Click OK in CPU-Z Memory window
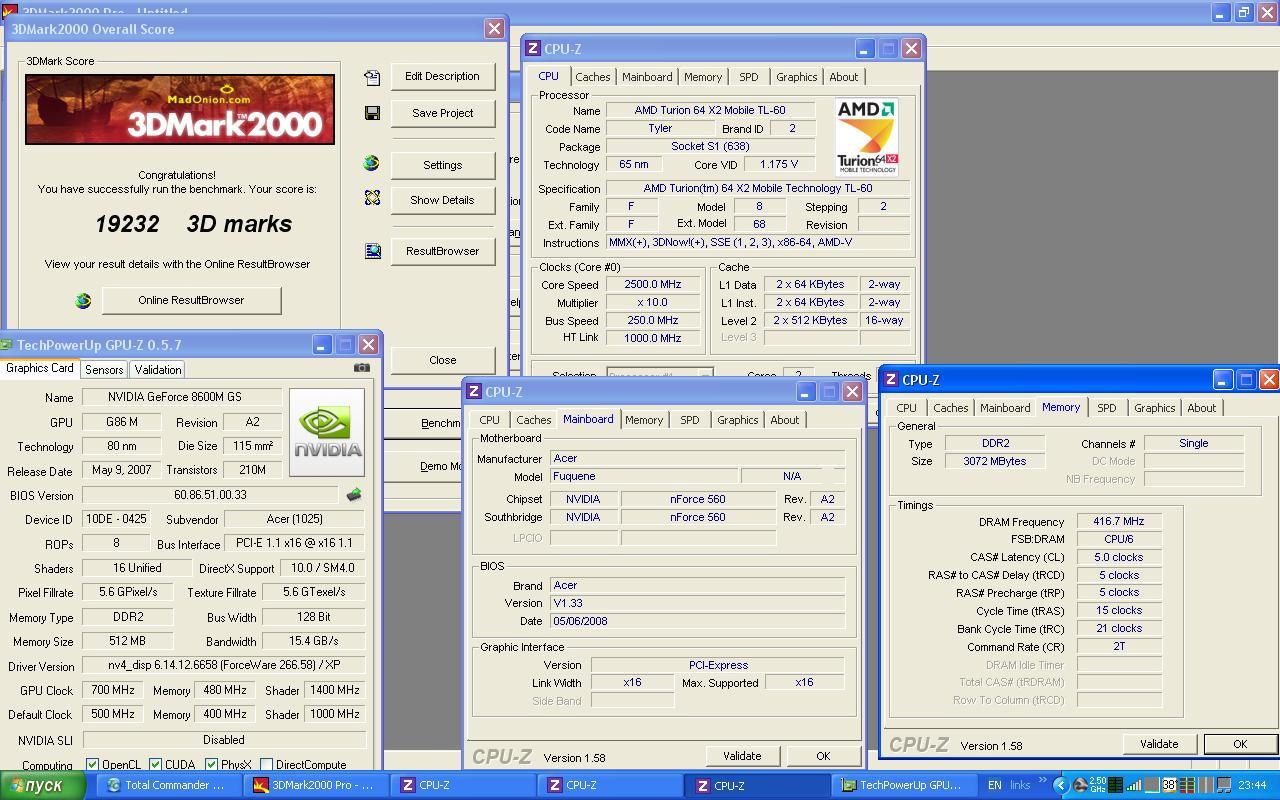 [x=1240, y=744]
